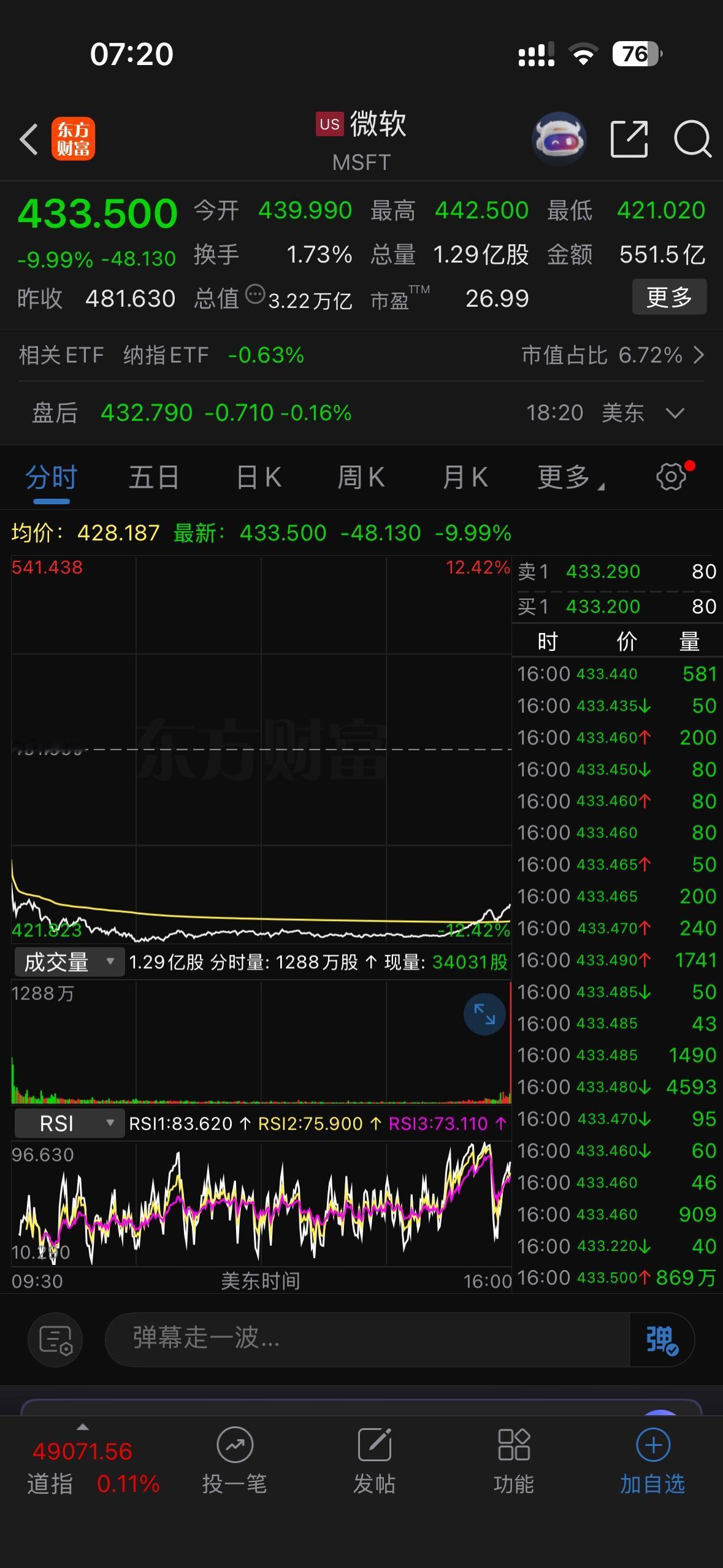Tap the 最高 442.500 value
723x1568 pixels.
pyautogui.click(x=481, y=210)
